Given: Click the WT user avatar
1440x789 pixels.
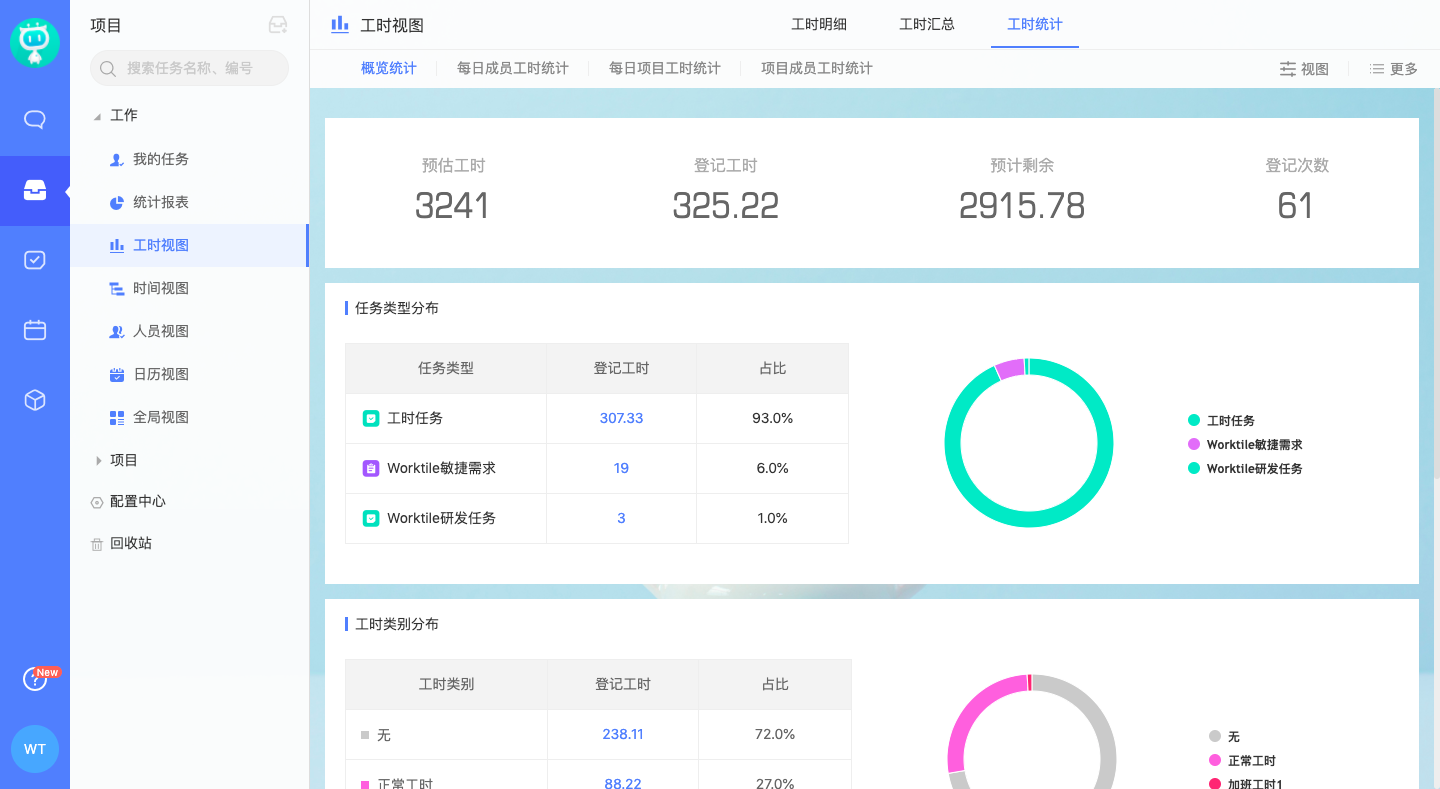Looking at the screenshot, I should click(x=35, y=749).
